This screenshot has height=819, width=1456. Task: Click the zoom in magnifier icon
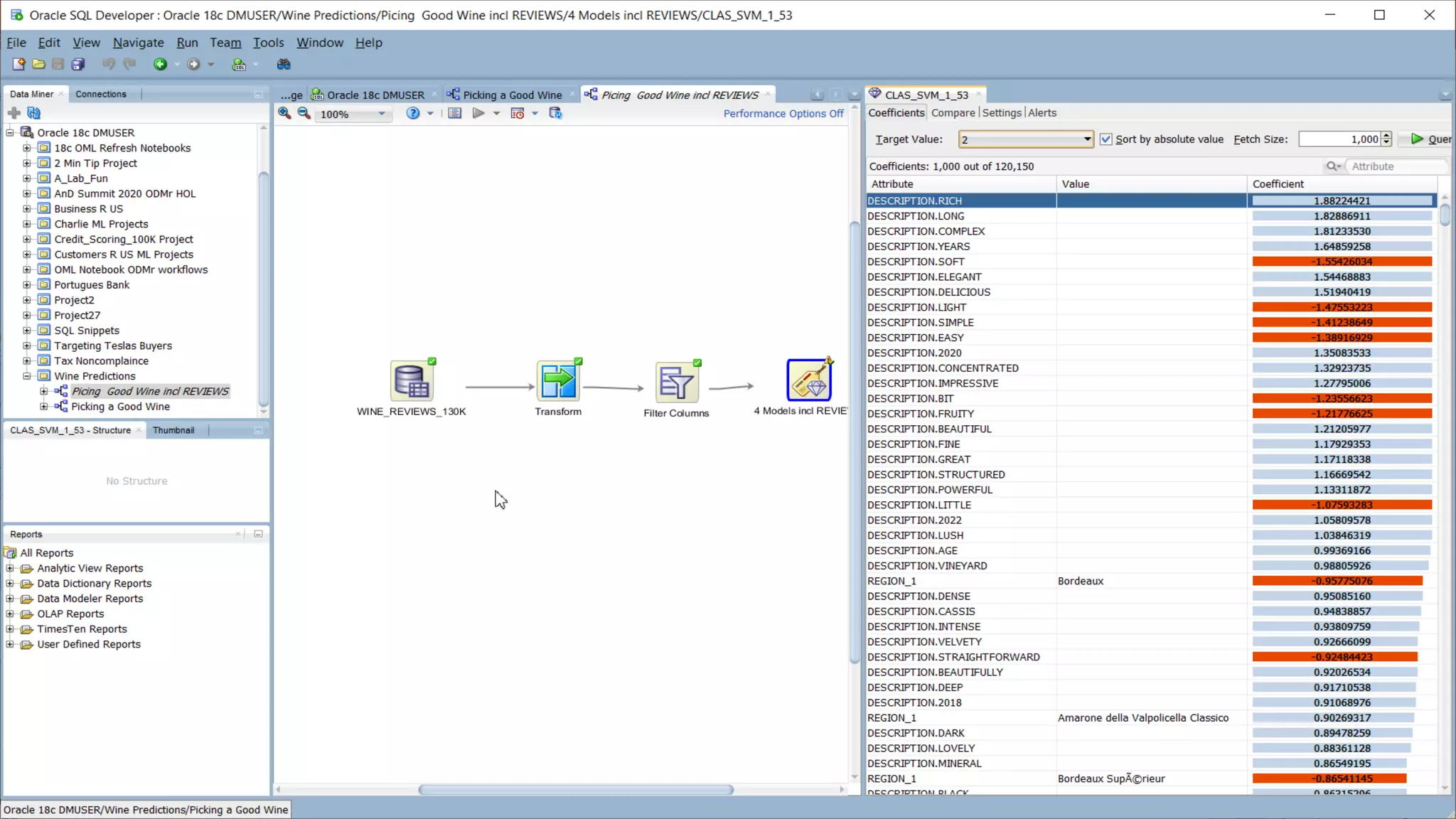284,113
